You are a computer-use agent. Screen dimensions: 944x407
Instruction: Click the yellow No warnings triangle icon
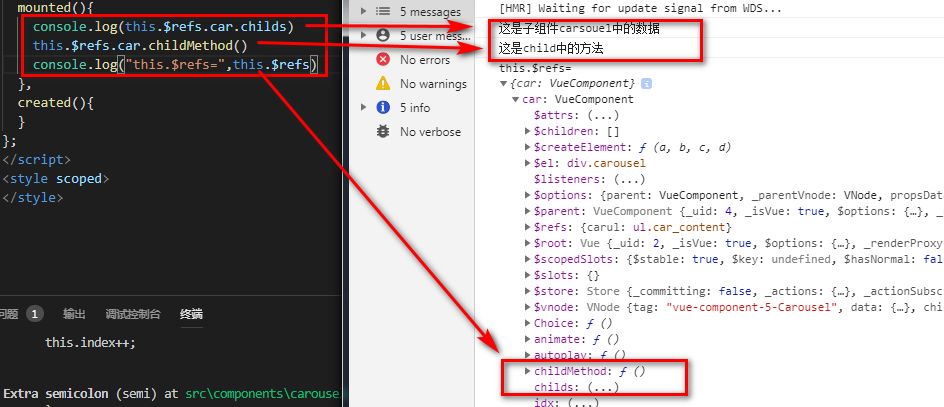[382, 83]
